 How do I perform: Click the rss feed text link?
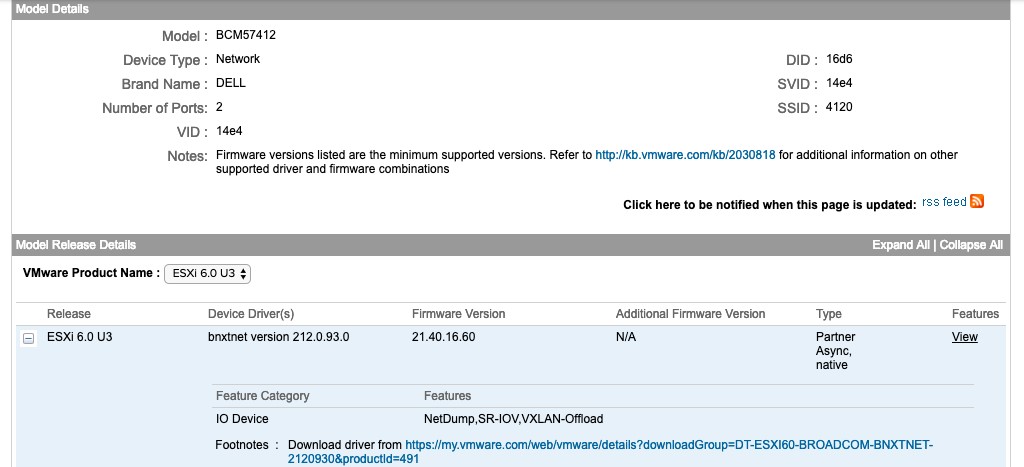click(x=944, y=202)
